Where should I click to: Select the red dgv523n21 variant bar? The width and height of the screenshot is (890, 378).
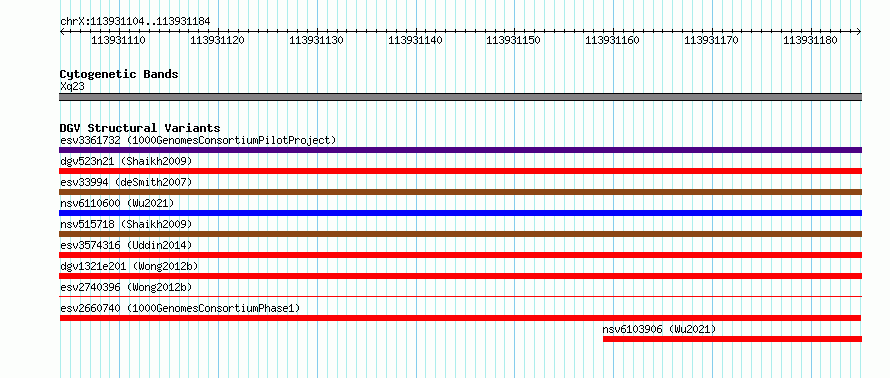[460, 171]
